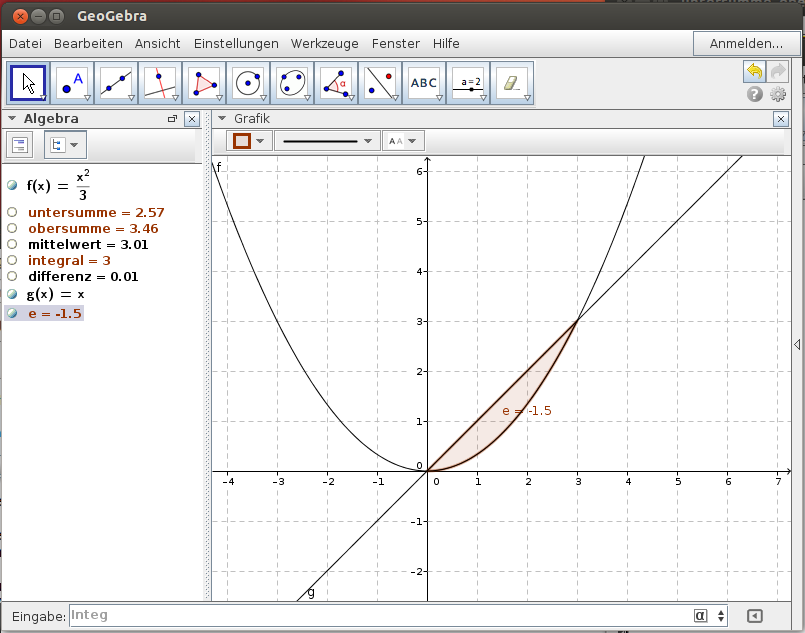805x633 pixels.
Task: Show the obersumme object
Action: (x=12, y=228)
